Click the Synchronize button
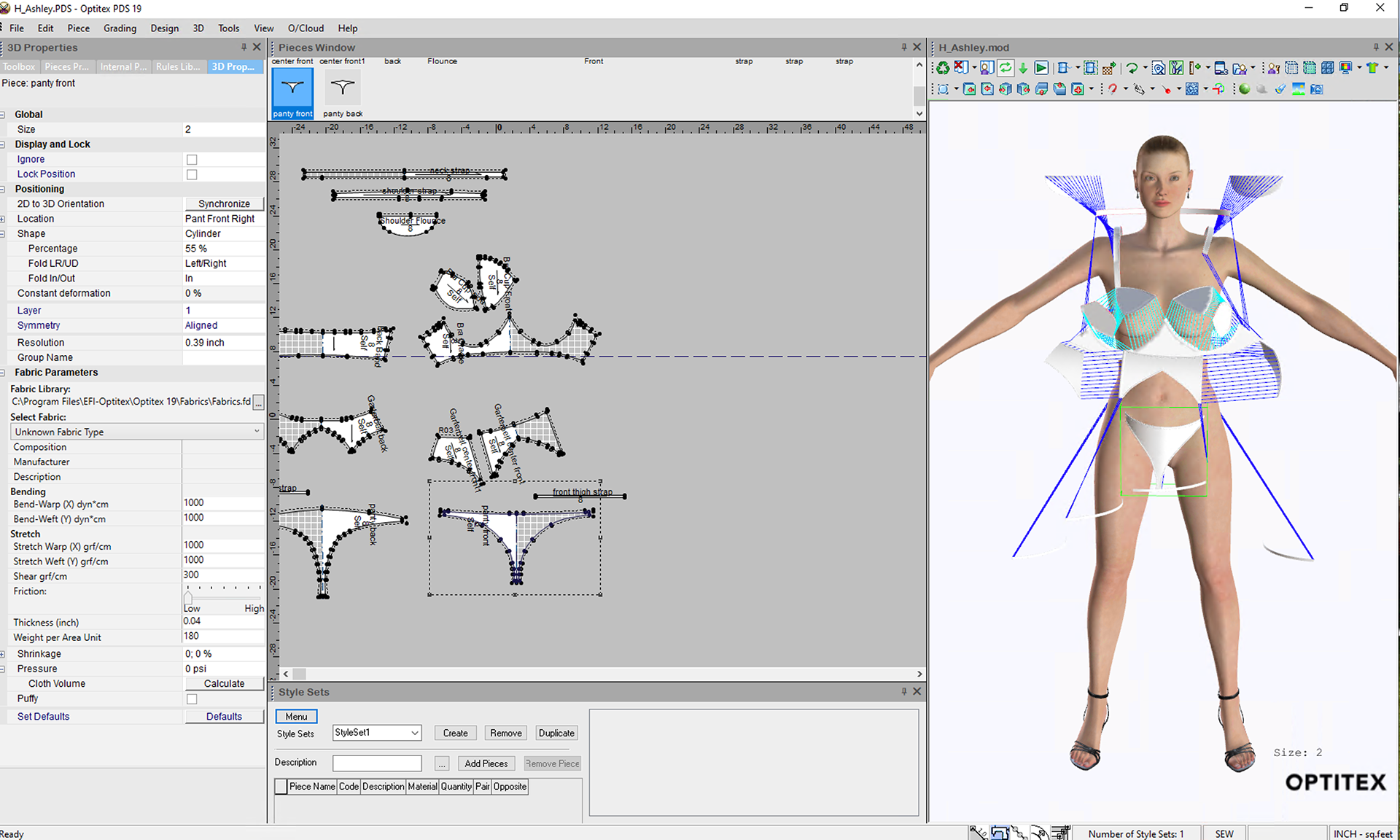Image resolution: width=1400 pixels, height=840 pixels. point(224,204)
